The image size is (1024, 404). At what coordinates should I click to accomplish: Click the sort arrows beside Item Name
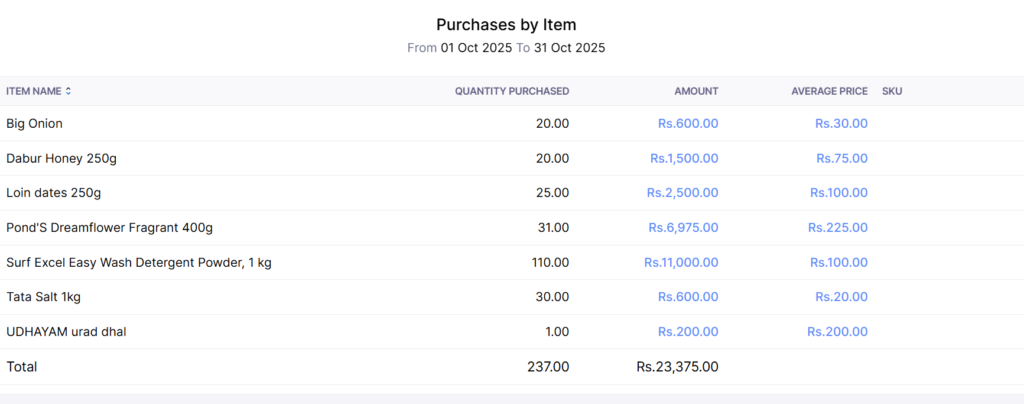click(68, 91)
